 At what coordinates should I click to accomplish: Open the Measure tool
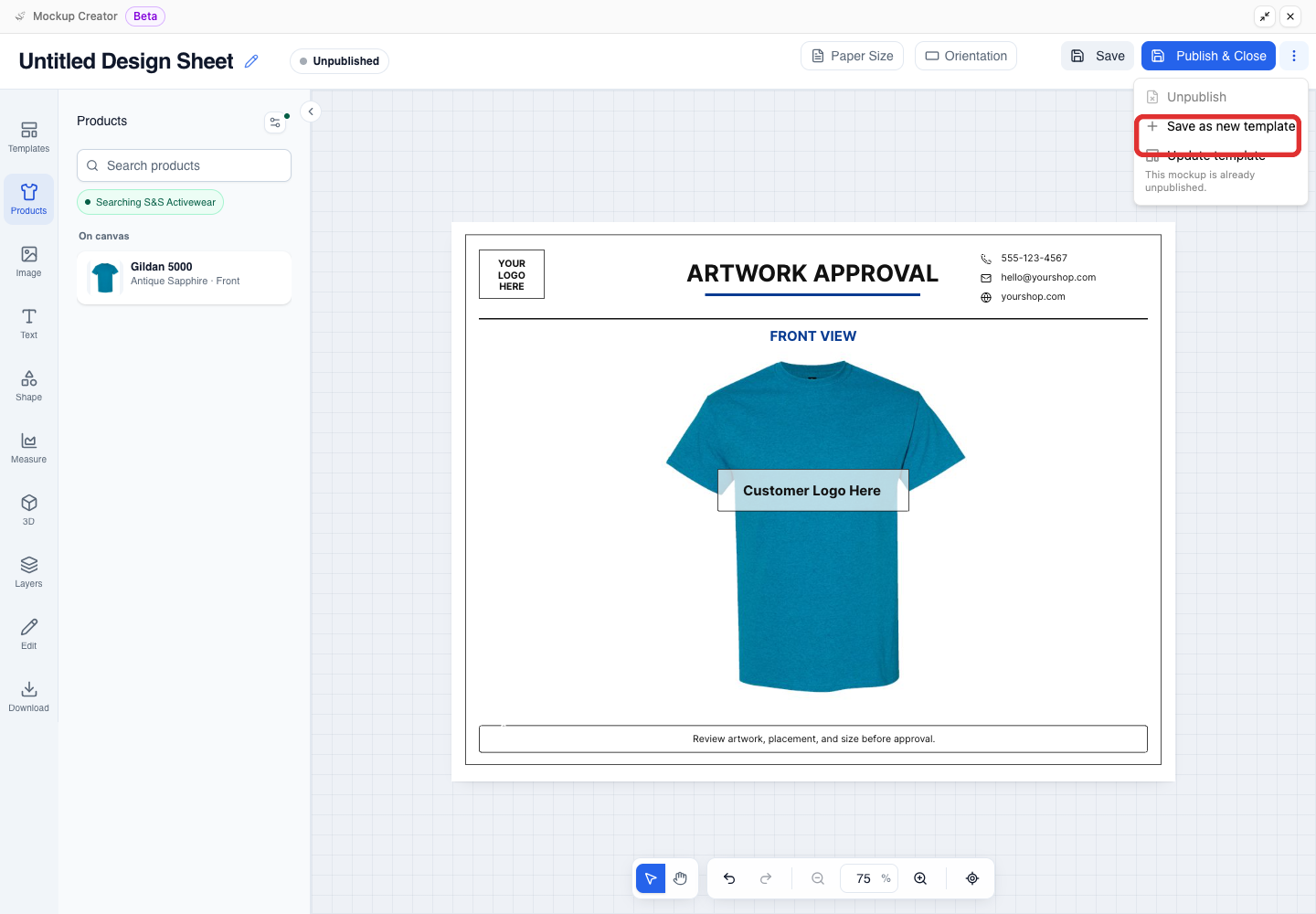tap(28, 448)
